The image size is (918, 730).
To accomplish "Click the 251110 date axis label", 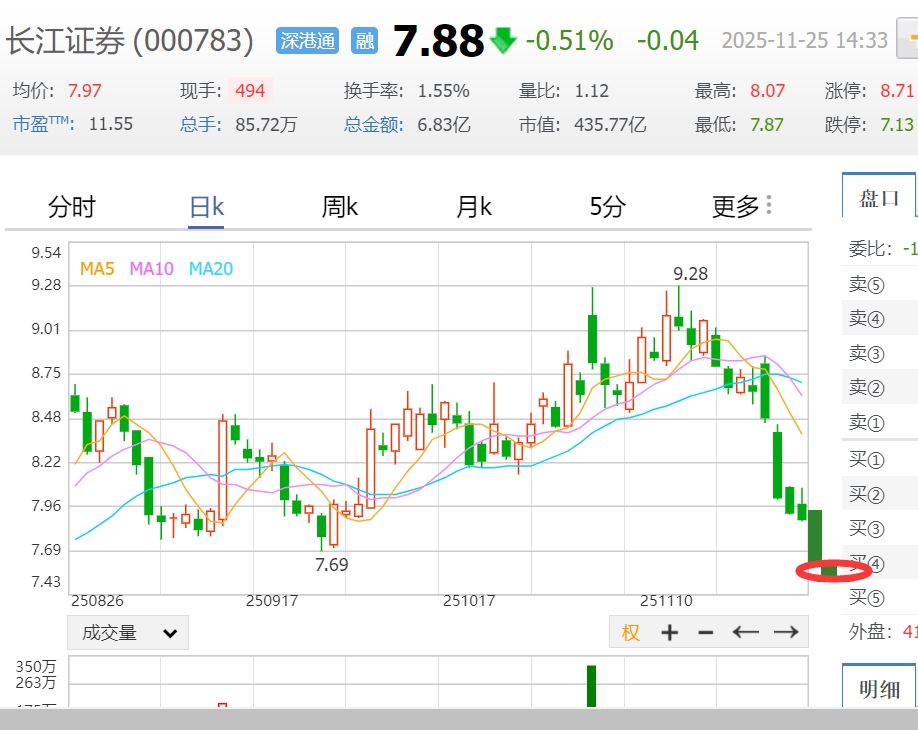I will click(x=666, y=601).
